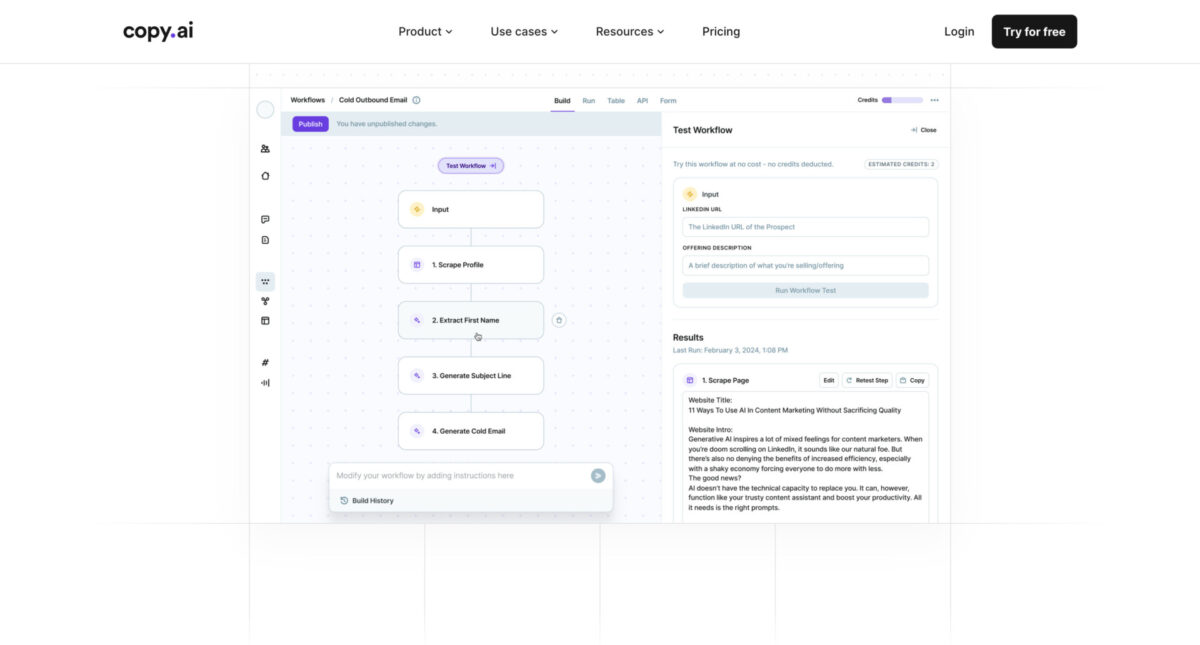Click the Credits usage bar
Image resolution: width=1200 pixels, height=645 pixels.
[902, 100]
